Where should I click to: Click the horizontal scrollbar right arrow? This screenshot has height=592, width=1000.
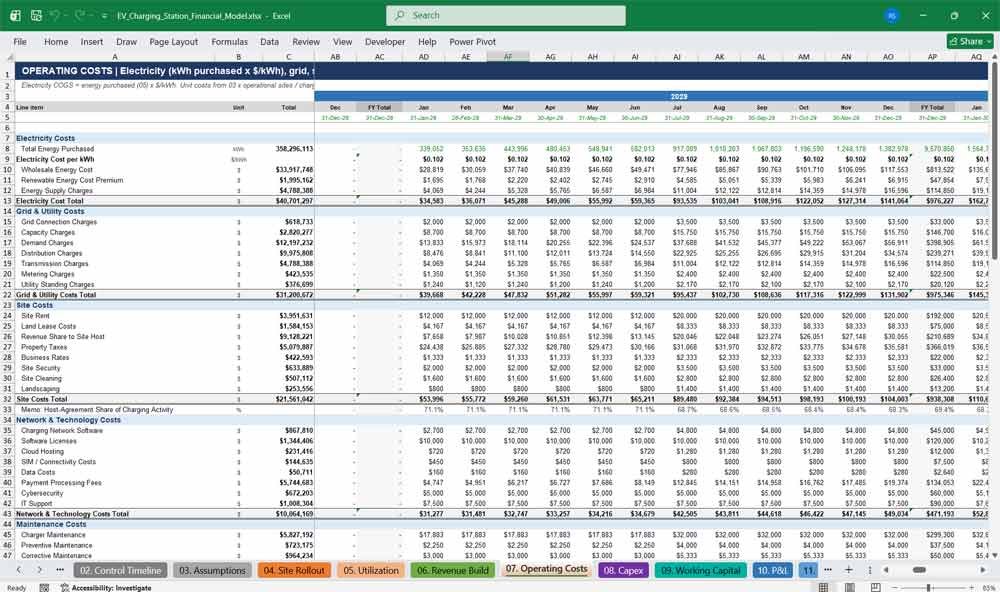983,570
